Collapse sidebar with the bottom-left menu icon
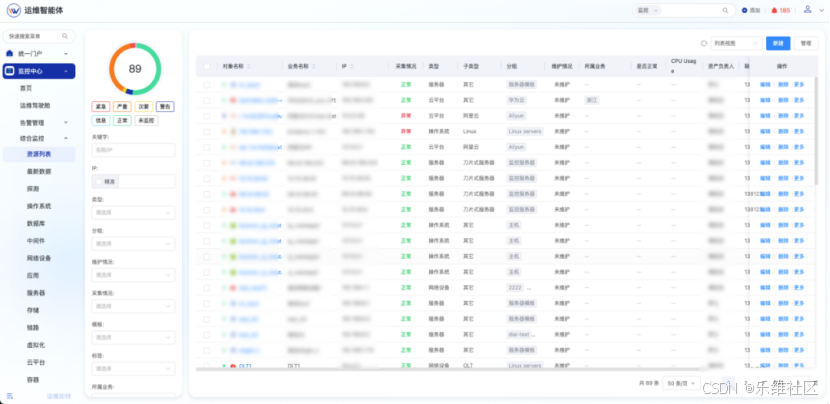 (x=10, y=396)
